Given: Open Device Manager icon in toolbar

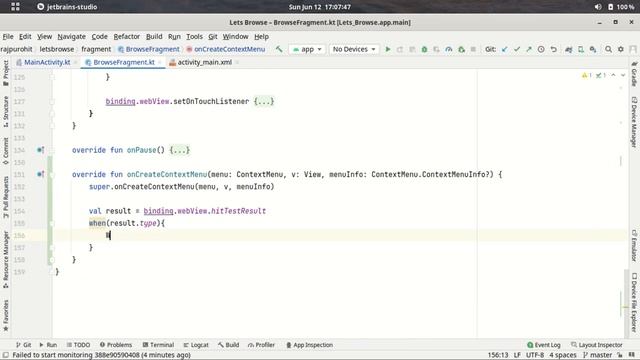Looking at the screenshot, I should point(581,49).
